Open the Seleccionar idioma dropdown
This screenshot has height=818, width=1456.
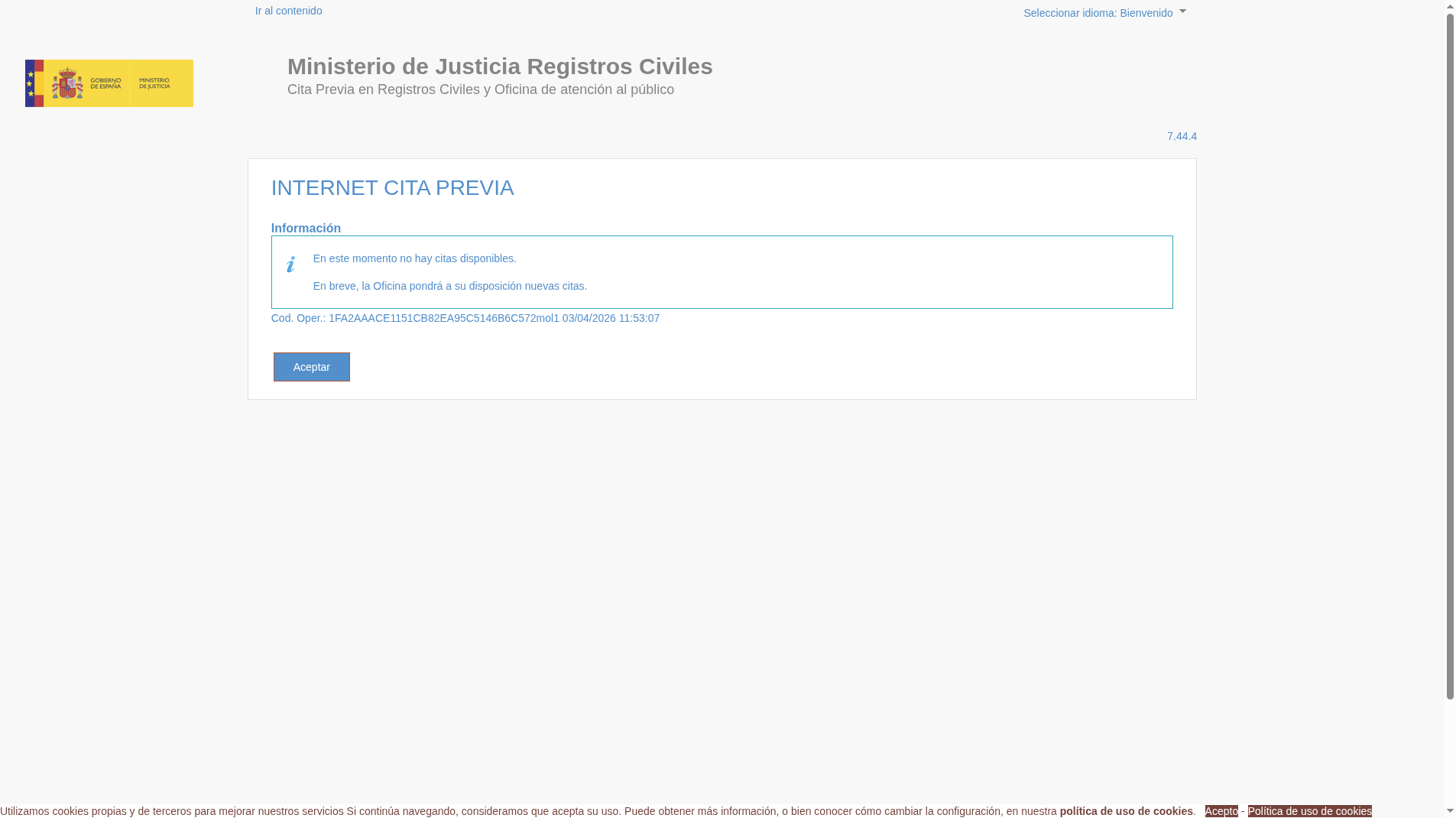[x=1104, y=13]
